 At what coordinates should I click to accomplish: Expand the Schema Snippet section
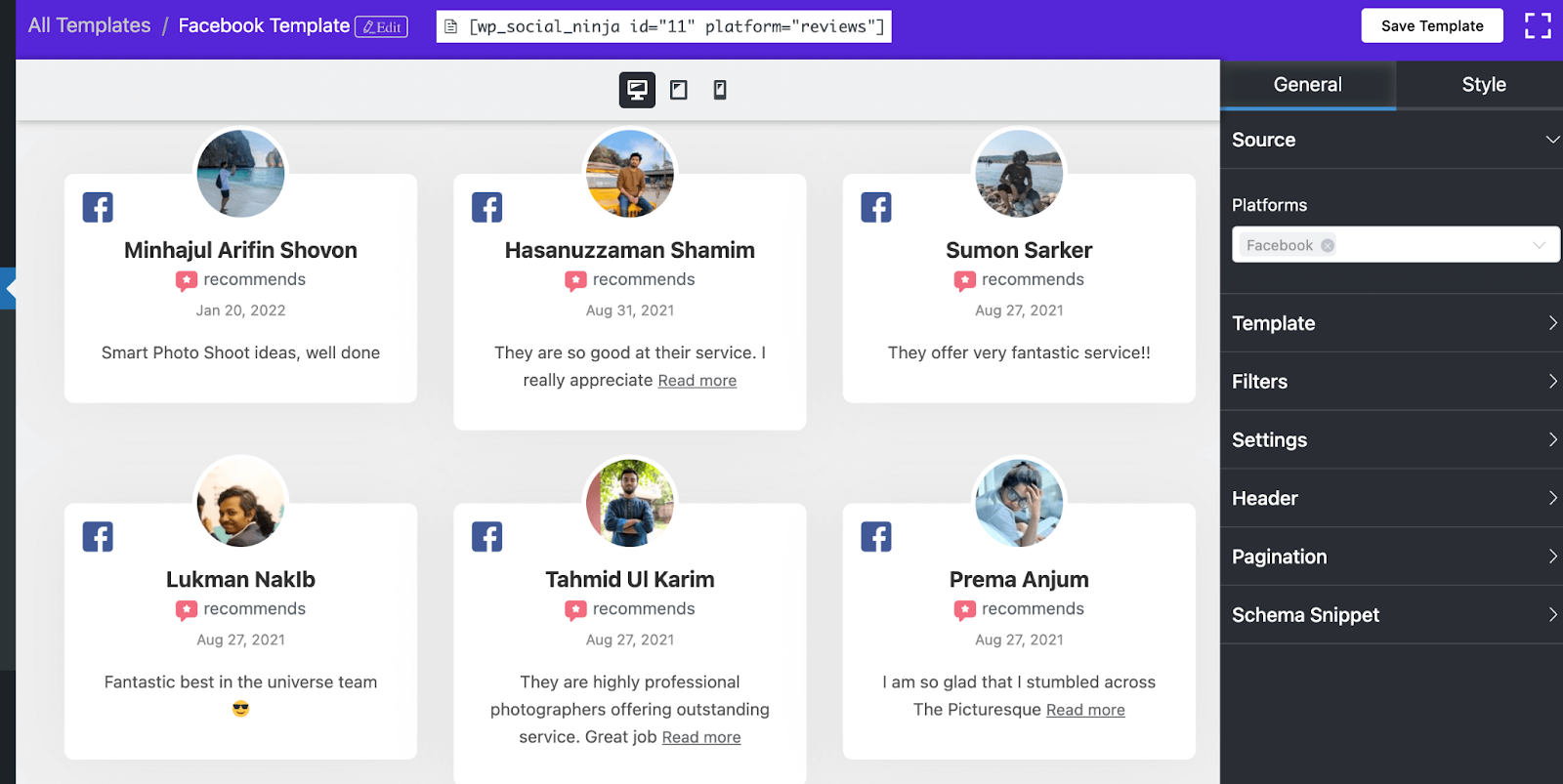click(1391, 615)
